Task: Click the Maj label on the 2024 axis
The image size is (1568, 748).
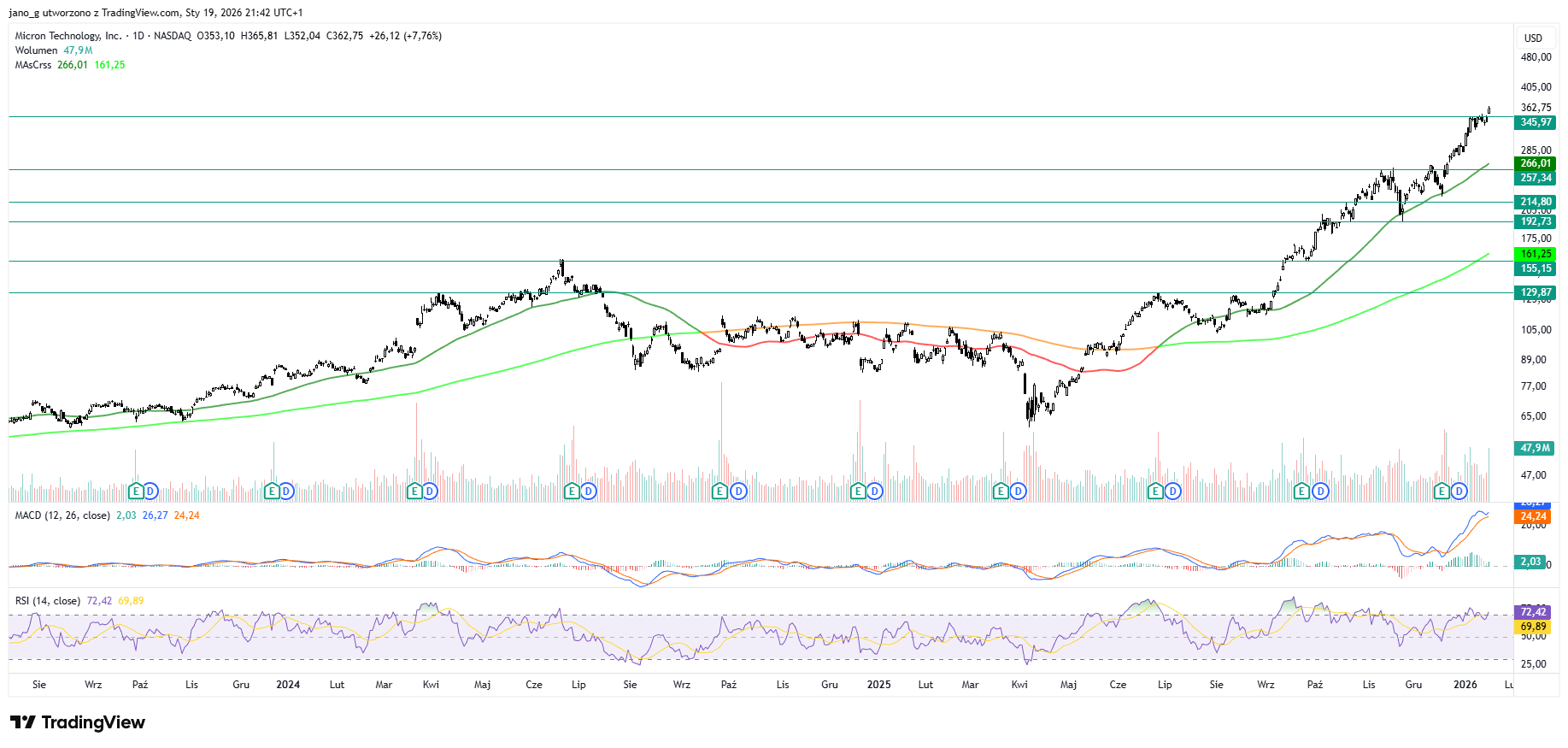Action: tap(482, 685)
